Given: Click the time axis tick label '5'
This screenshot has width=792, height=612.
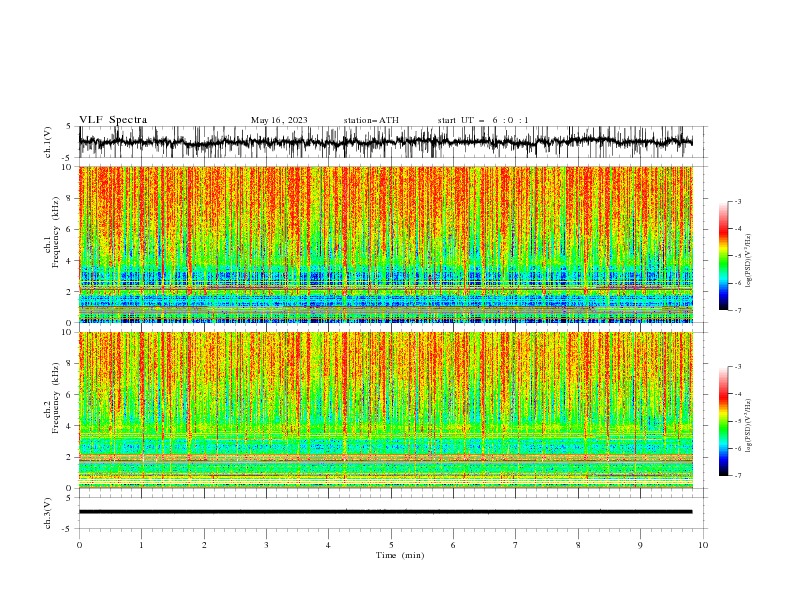Looking at the screenshot, I should click(391, 545).
